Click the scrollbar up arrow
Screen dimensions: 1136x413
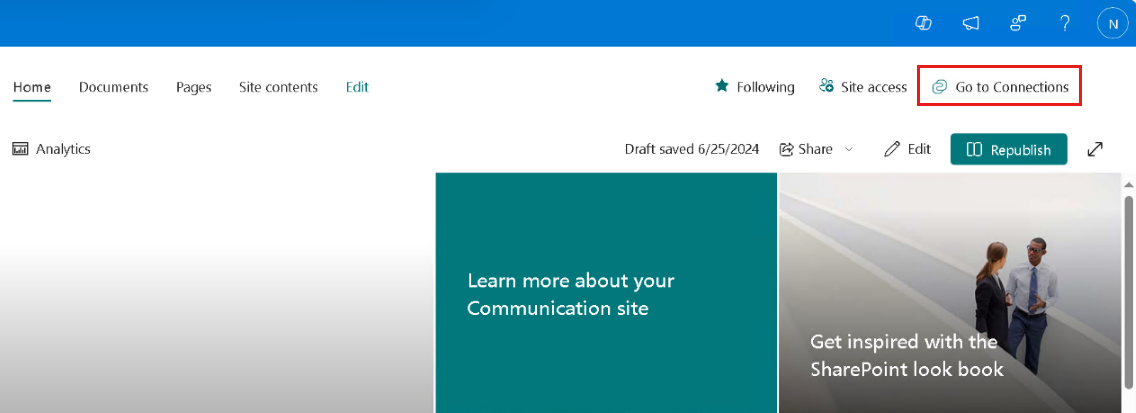[x=1128, y=184]
